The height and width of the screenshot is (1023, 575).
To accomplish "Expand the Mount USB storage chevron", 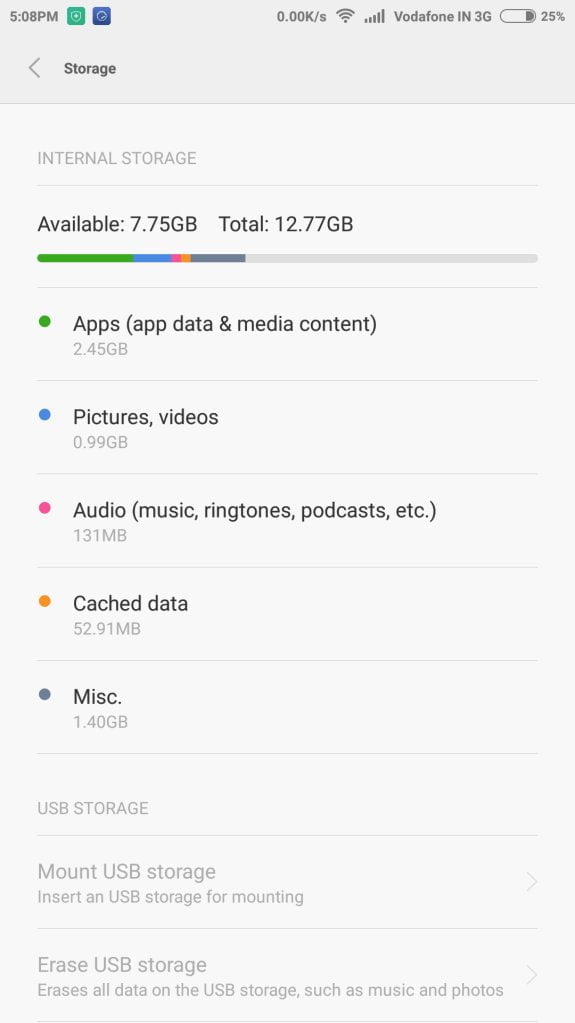I will (532, 882).
